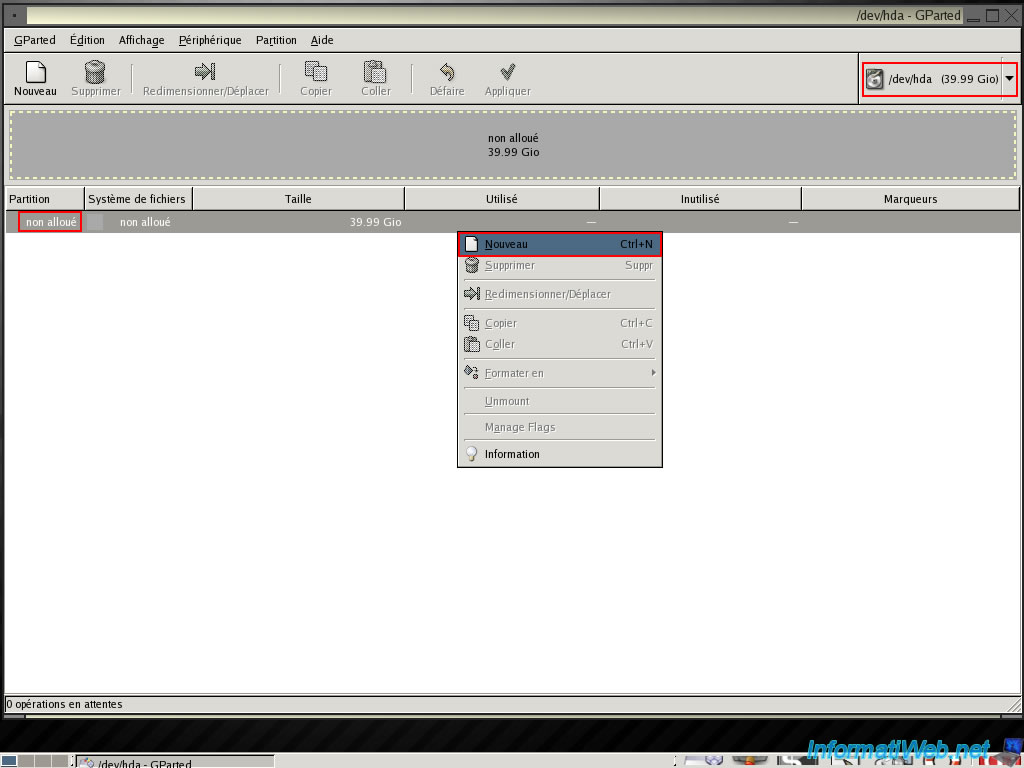Screen dimensions: 1024x768
Task: Click the lightbulb icon next to Information
Action: tap(472, 453)
